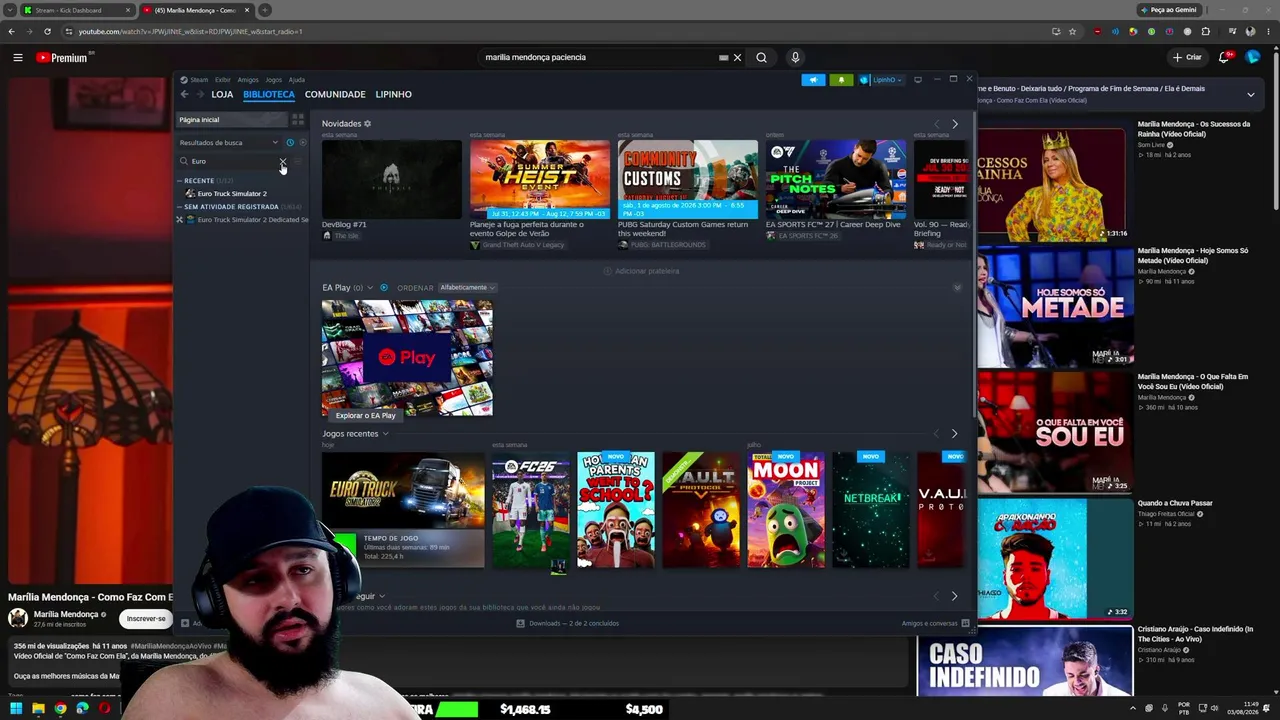This screenshot has width=1280, height=720.
Task: Click Peça ao Gemini in Chrome
Action: coord(1168,10)
